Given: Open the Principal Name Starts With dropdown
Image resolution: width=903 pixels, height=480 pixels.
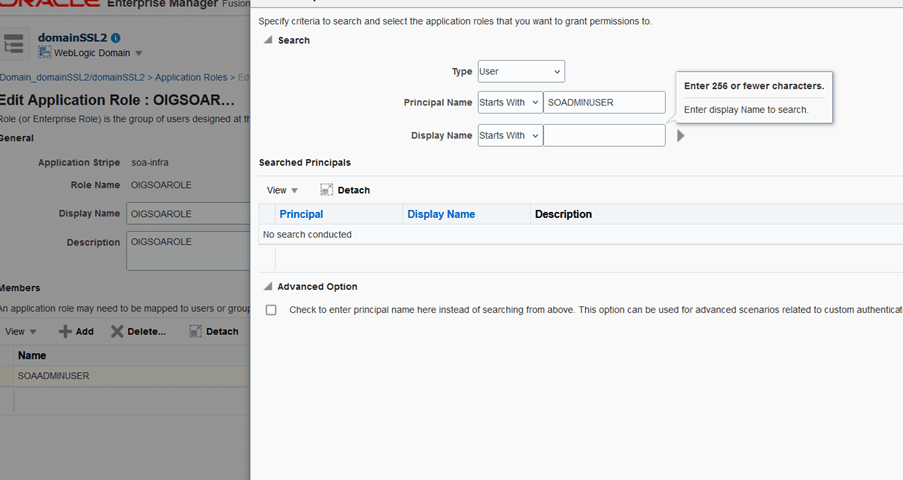Looking at the screenshot, I should (510, 103).
